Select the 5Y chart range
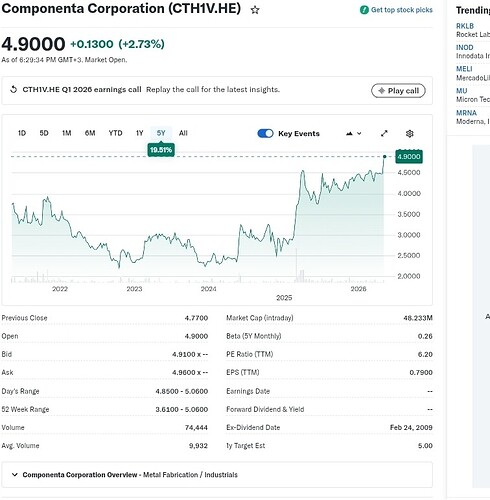 161,133
